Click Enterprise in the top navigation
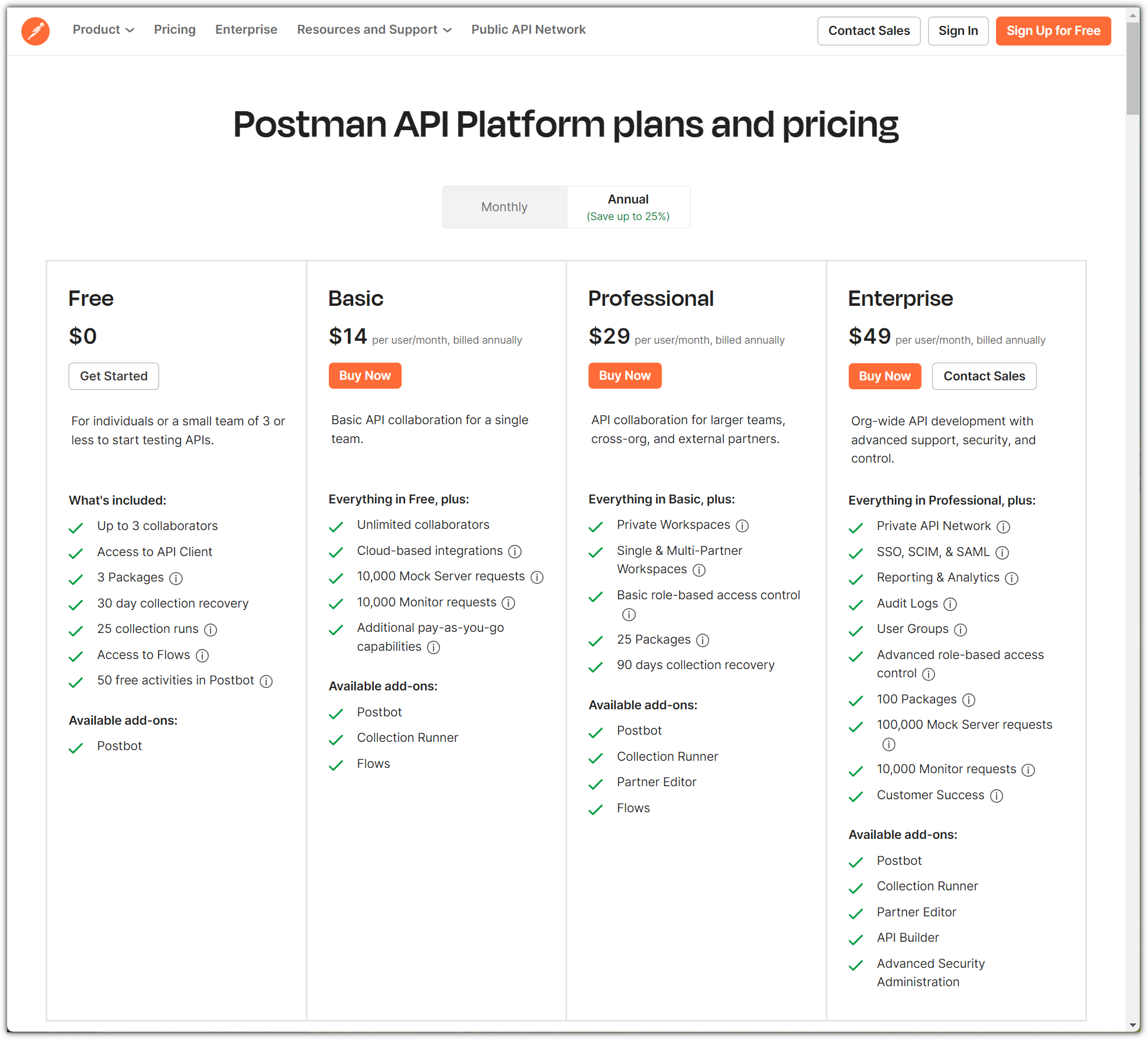 (x=246, y=30)
